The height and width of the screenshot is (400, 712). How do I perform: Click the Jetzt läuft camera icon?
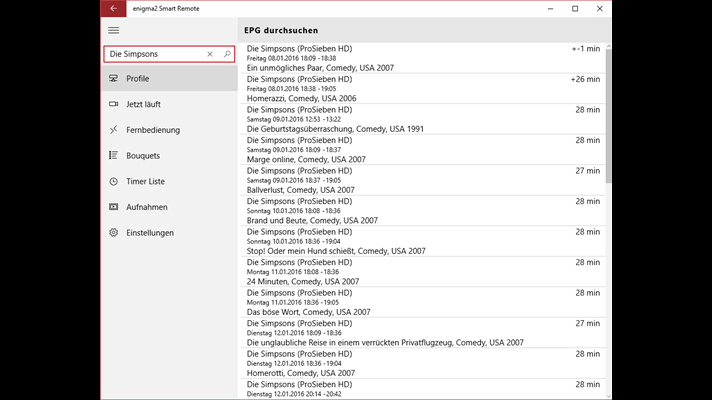[114, 104]
